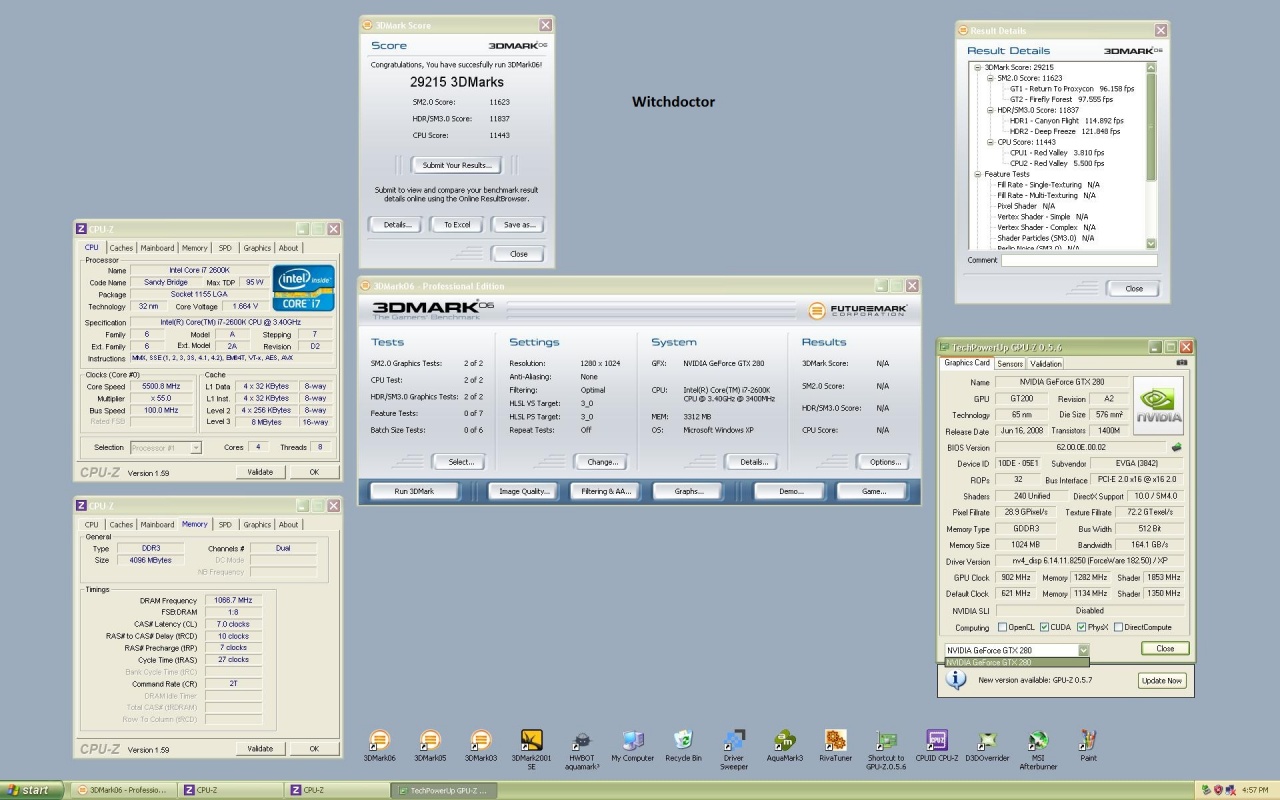Click the Comment field in Result Details
Image resolution: width=1280 pixels, height=800 pixels.
click(x=1079, y=260)
